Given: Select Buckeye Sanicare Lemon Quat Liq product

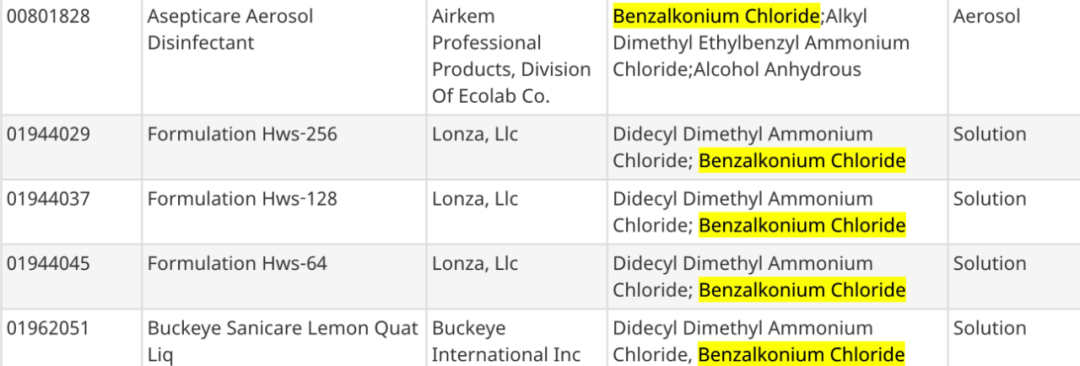Looking at the screenshot, I should click(283, 342).
